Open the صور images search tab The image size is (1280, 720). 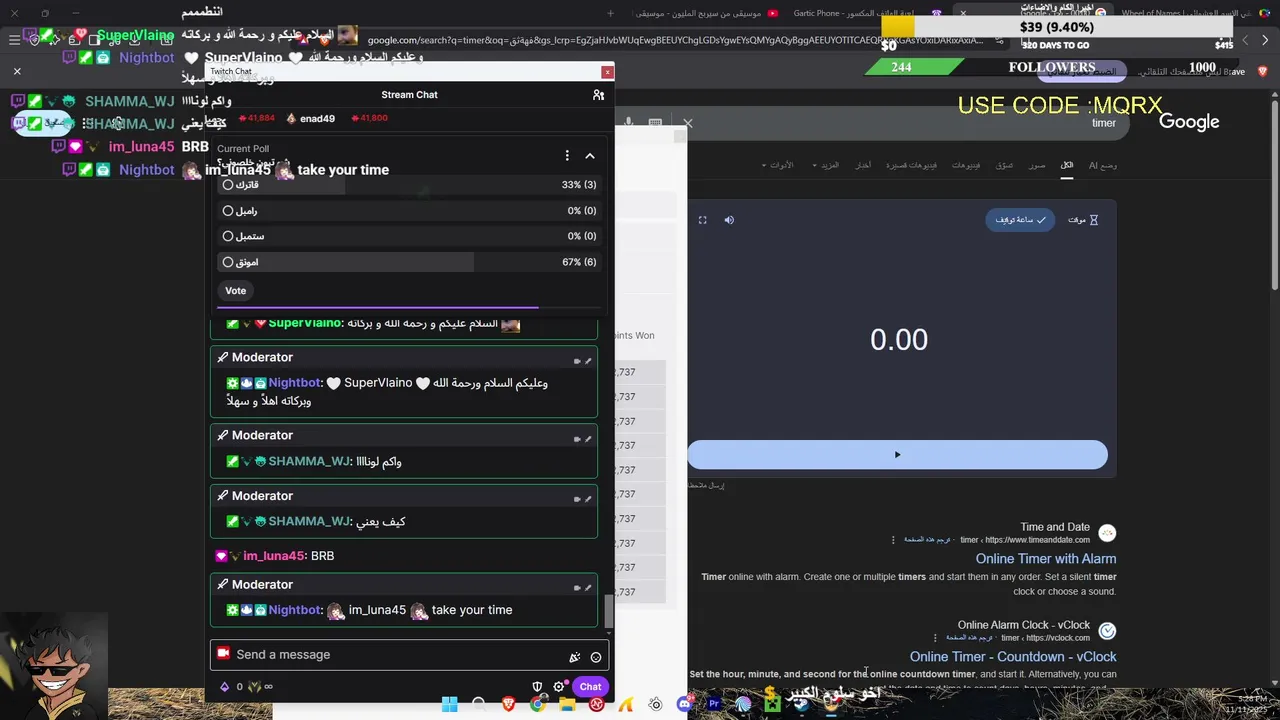(1037, 165)
